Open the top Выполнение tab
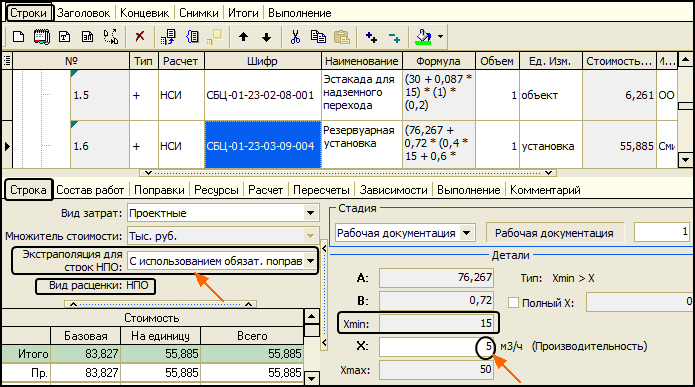This screenshot has width=695, height=387. 300,13
